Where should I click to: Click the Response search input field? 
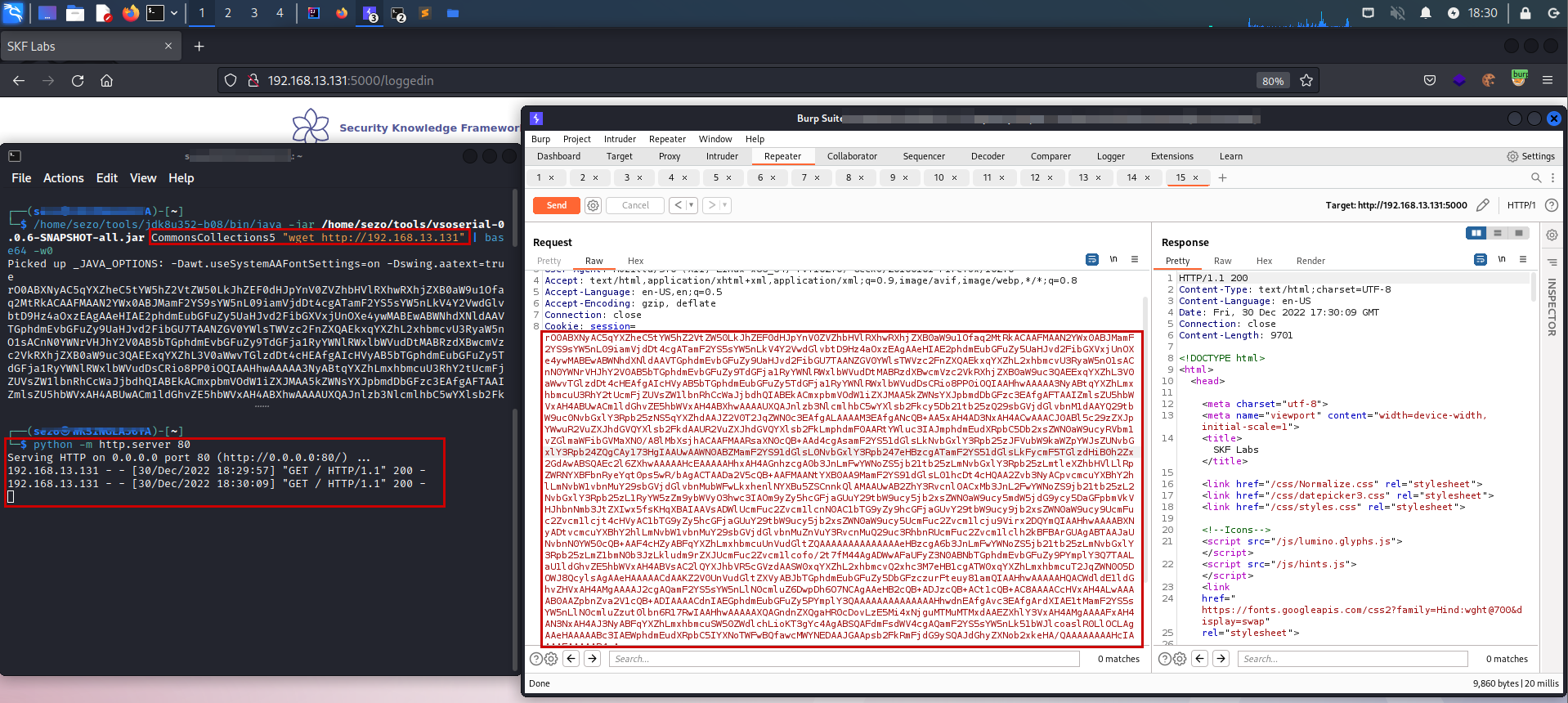(x=1353, y=659)
